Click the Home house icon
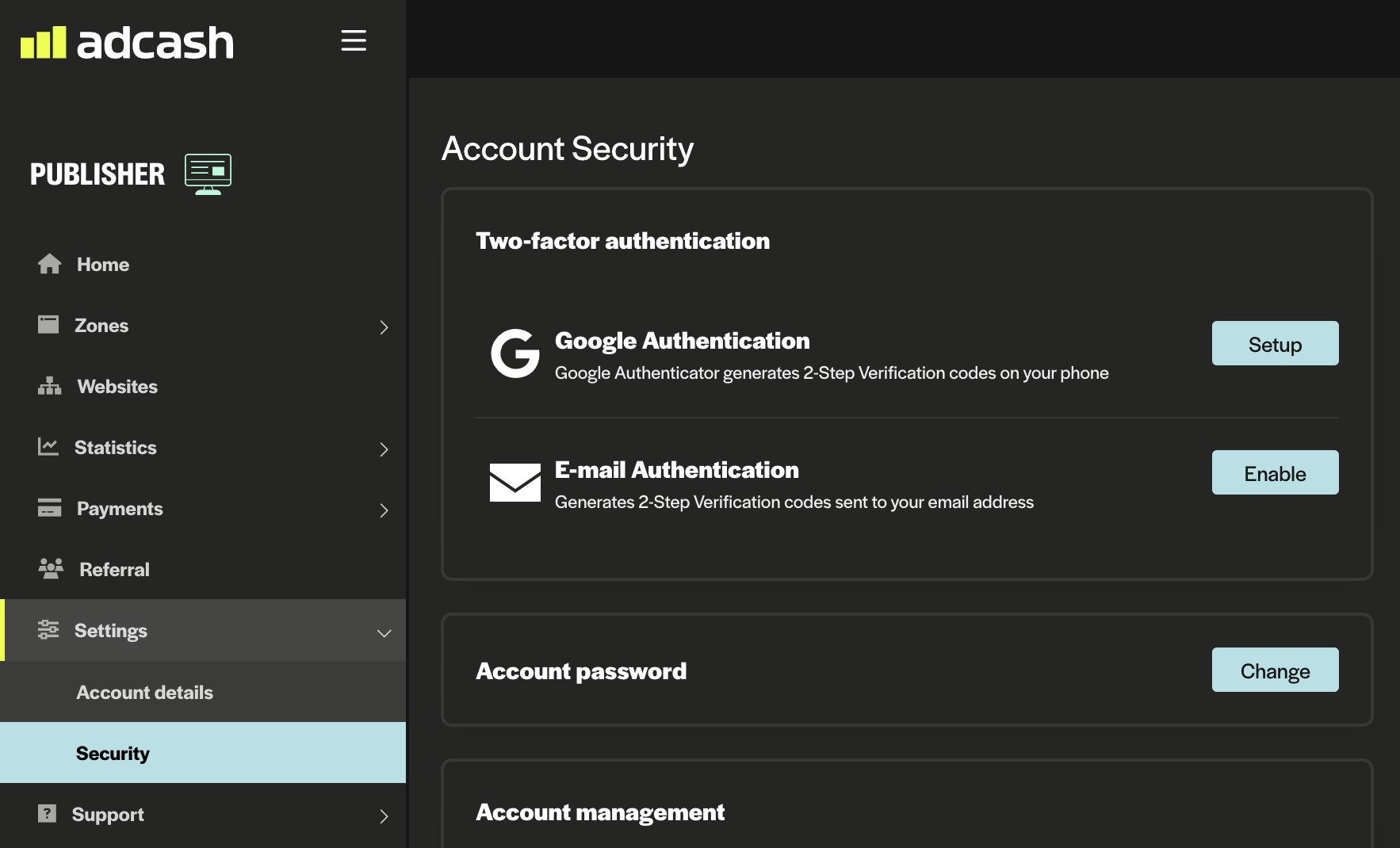 click(x=49, y=264)
